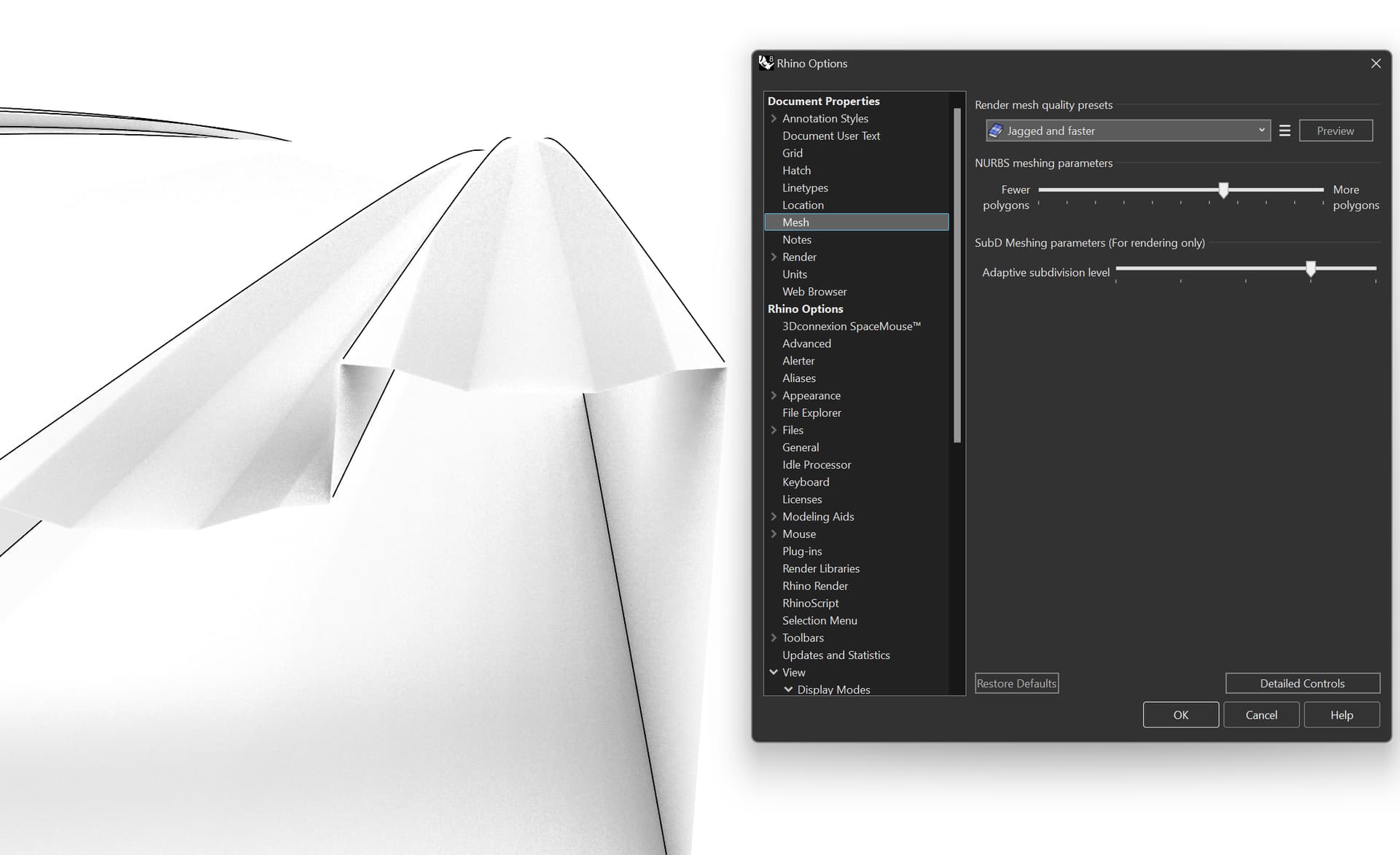Expand the Appearance tree node
1400x855 pixels.
[x=774, y=395]
